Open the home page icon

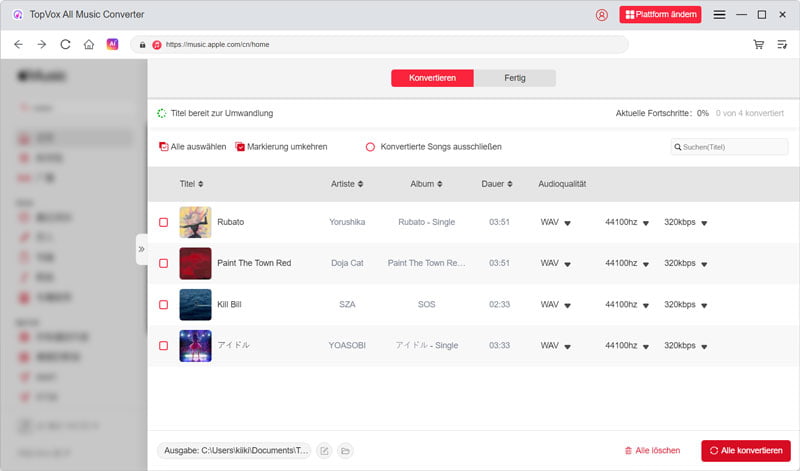coord(89,44)
